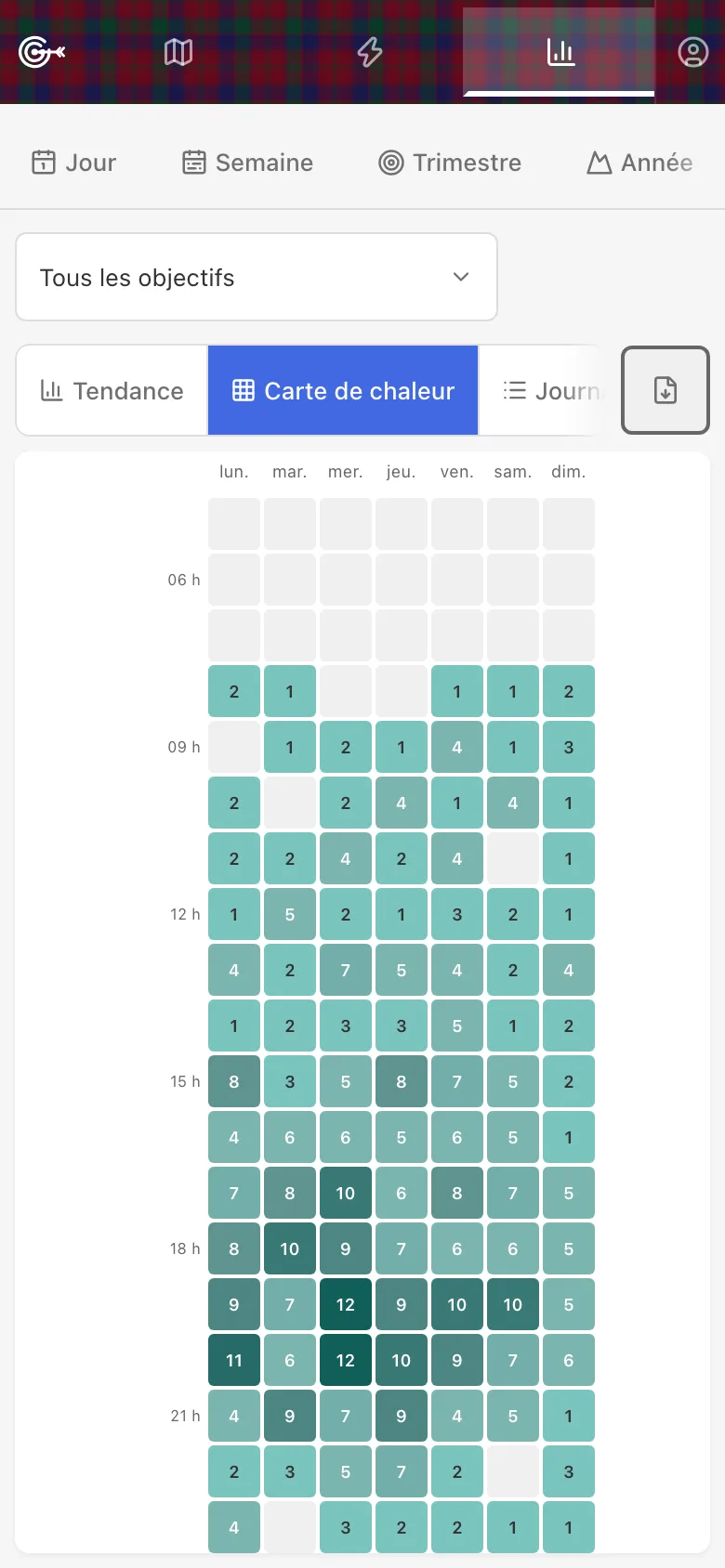Click the mercredi 18 h cell showing 9

click(x=346, y=1248)
